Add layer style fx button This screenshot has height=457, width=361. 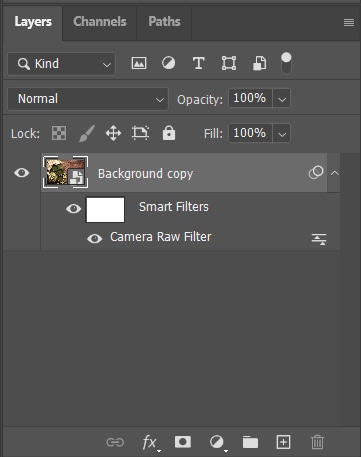tap(150, 443)
